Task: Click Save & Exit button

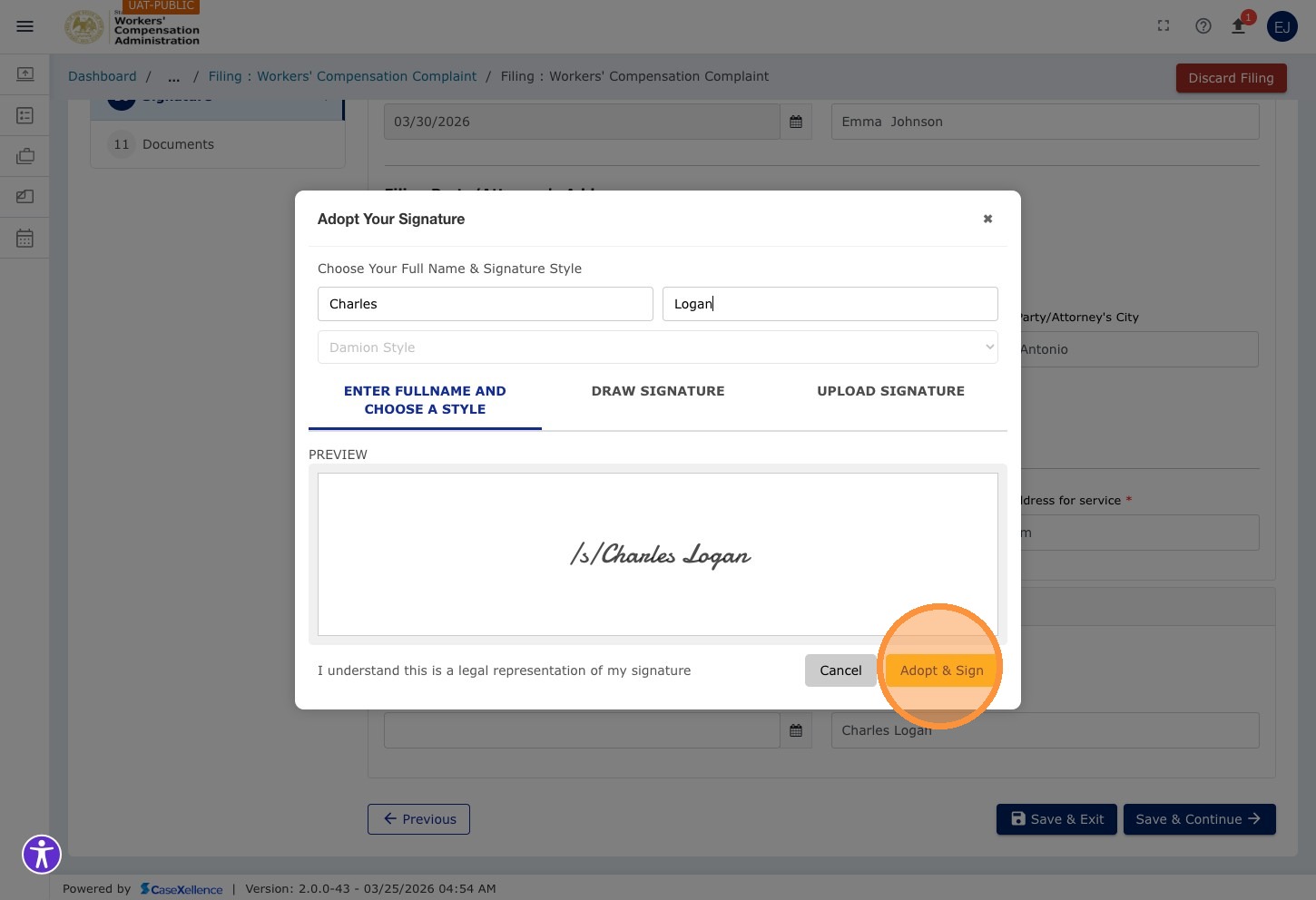Action: (x=1056, y=819)
